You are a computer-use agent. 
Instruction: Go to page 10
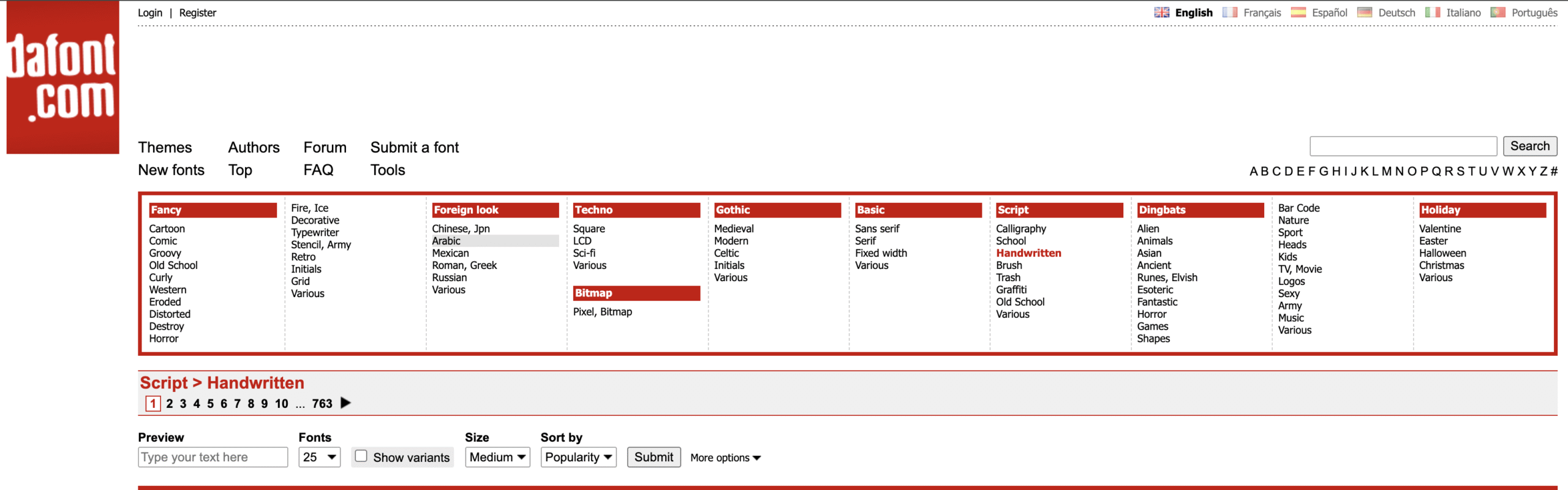tap(281, 404)
